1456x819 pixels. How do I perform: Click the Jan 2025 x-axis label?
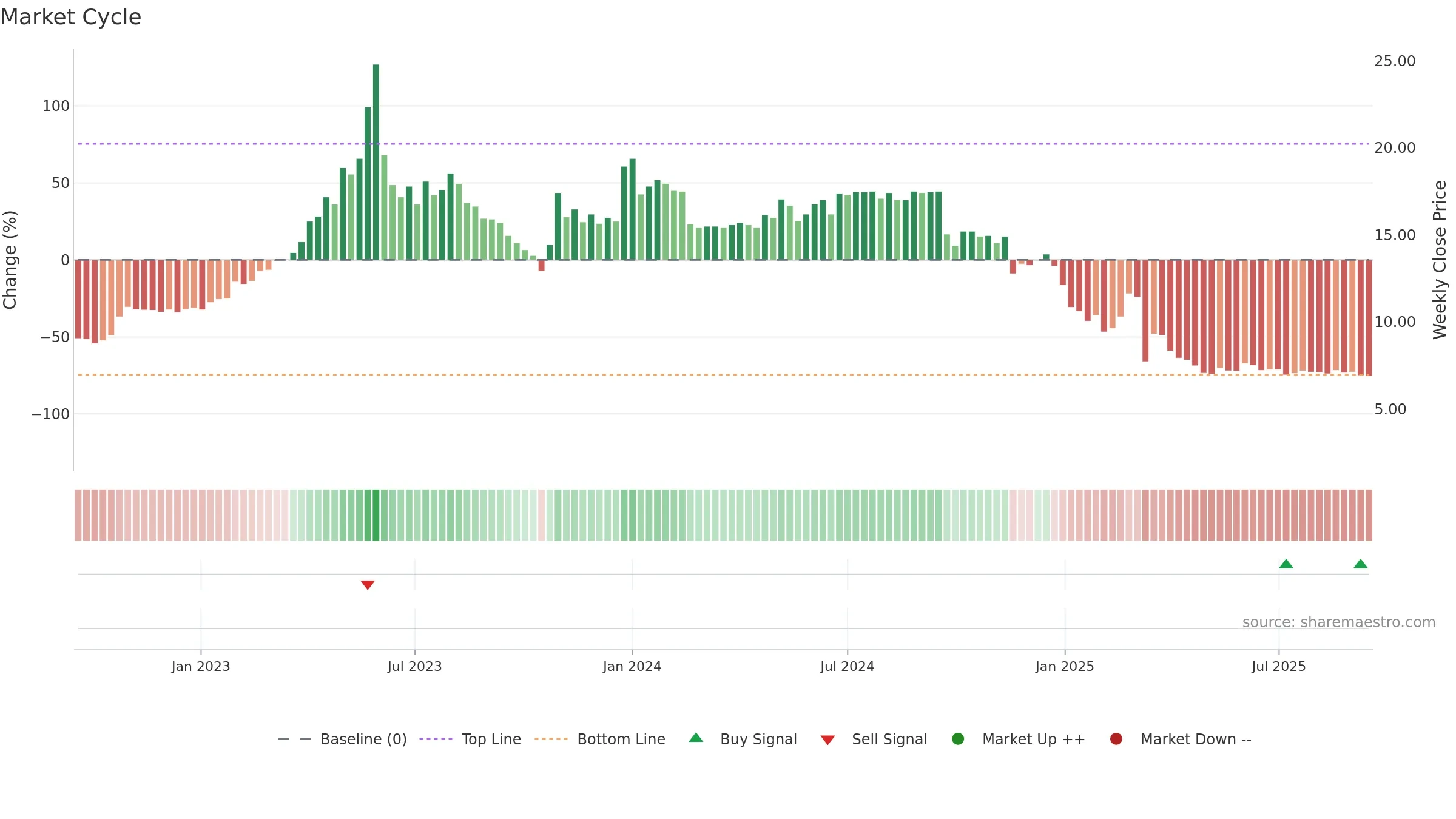pos(1065,666)
